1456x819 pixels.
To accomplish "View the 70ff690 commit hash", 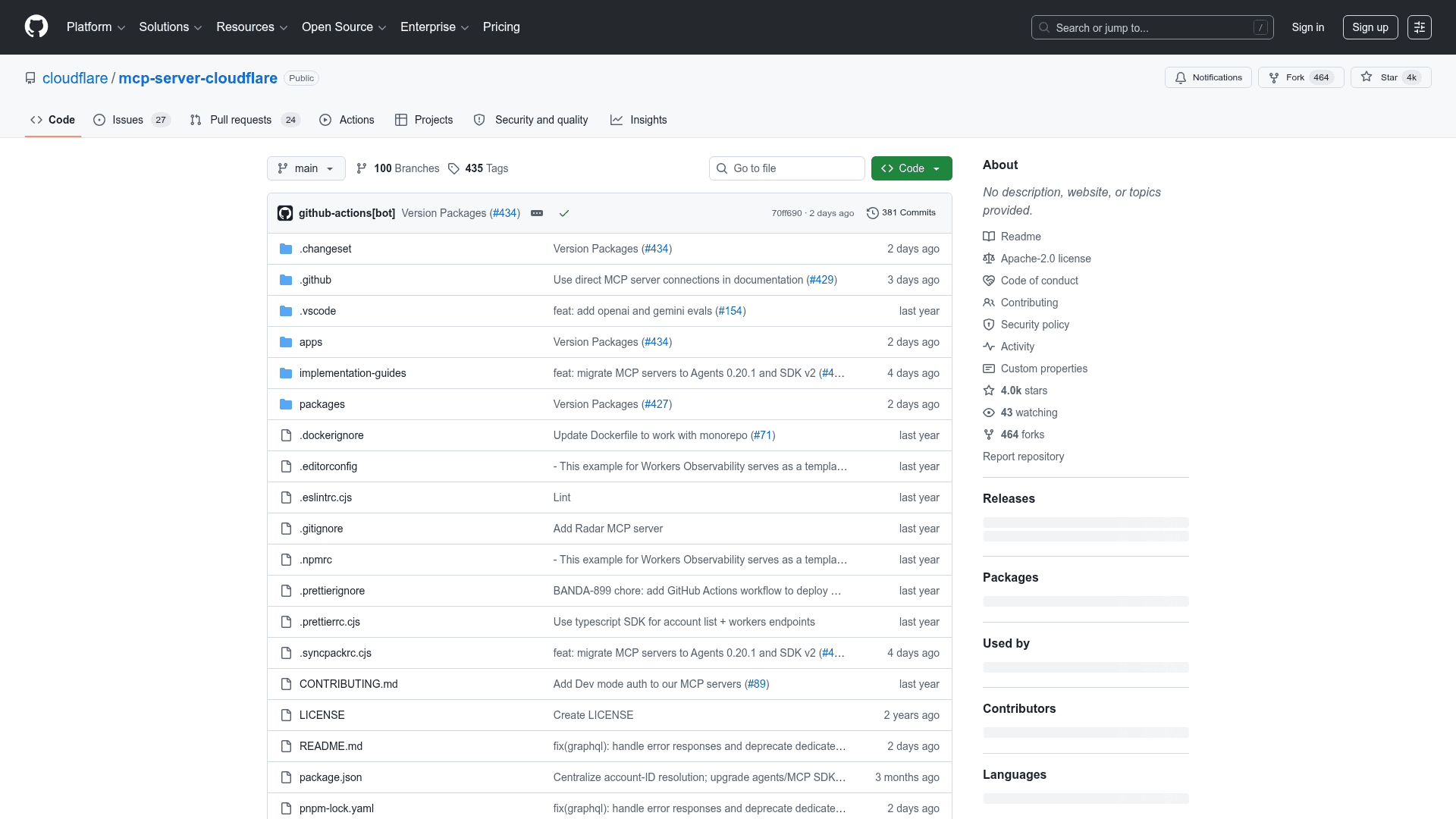I will pos(786,213).
